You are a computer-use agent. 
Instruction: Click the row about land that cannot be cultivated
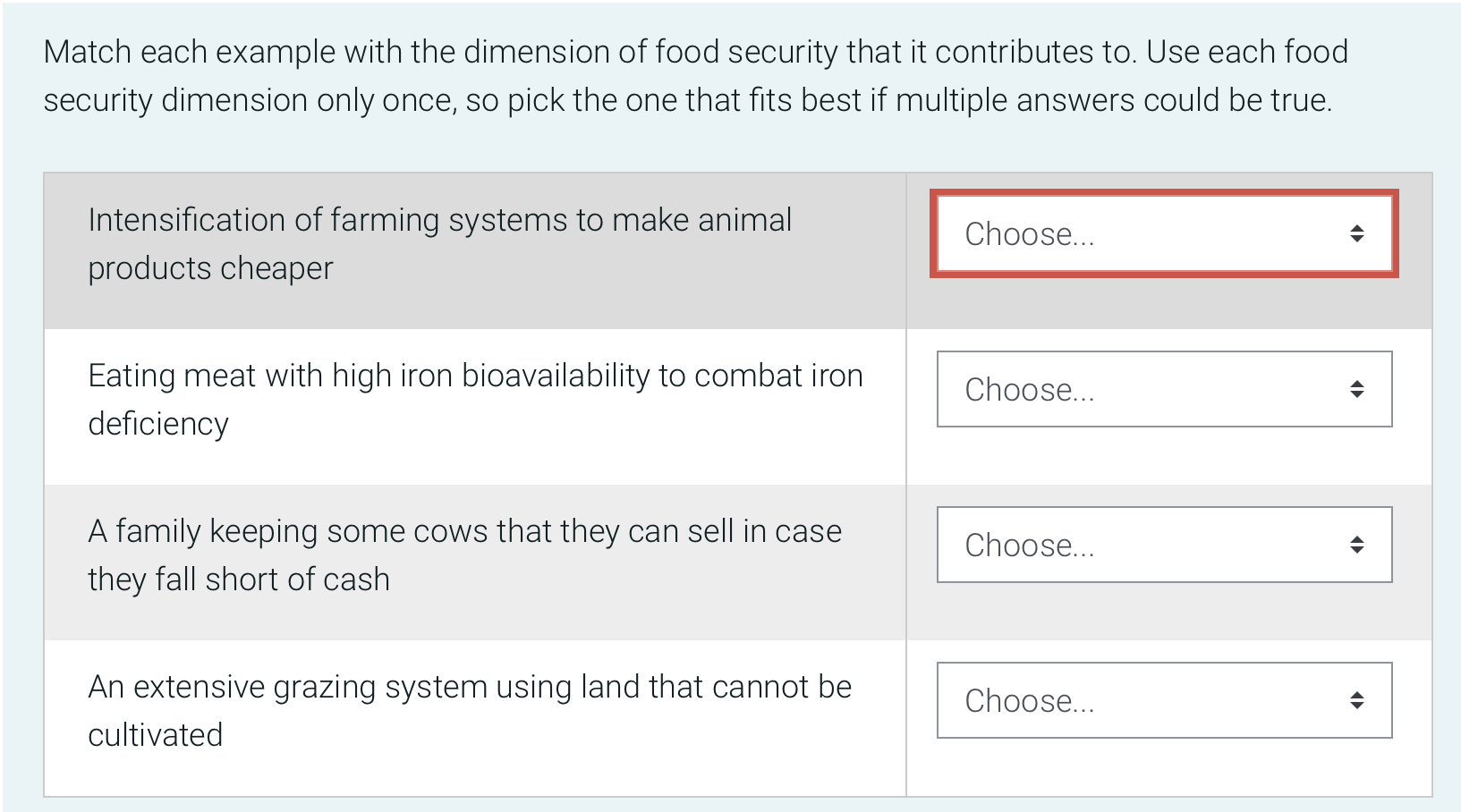pyautogui.click(x=447, y=710)
